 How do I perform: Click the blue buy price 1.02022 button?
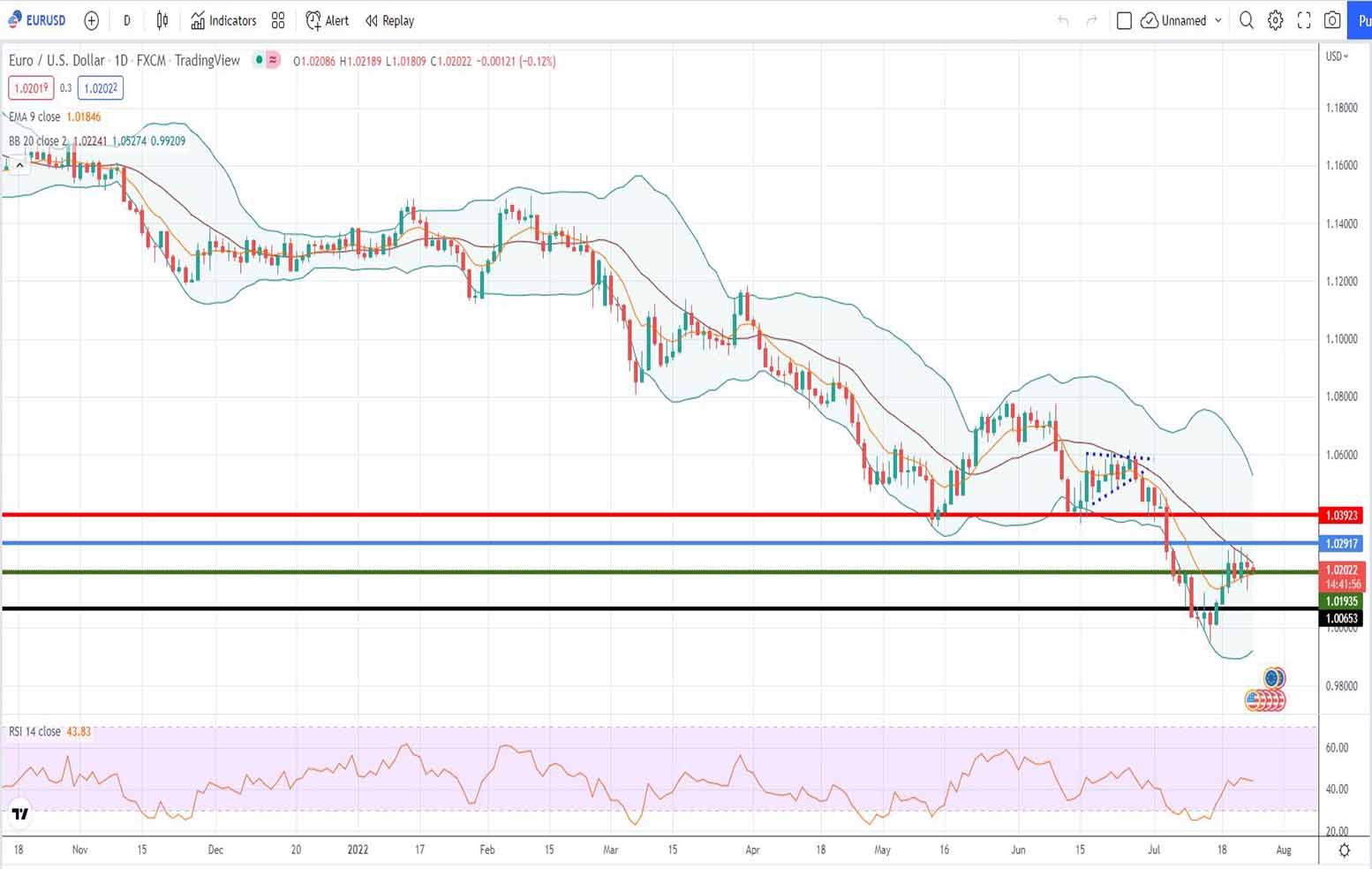pos(101,88)
